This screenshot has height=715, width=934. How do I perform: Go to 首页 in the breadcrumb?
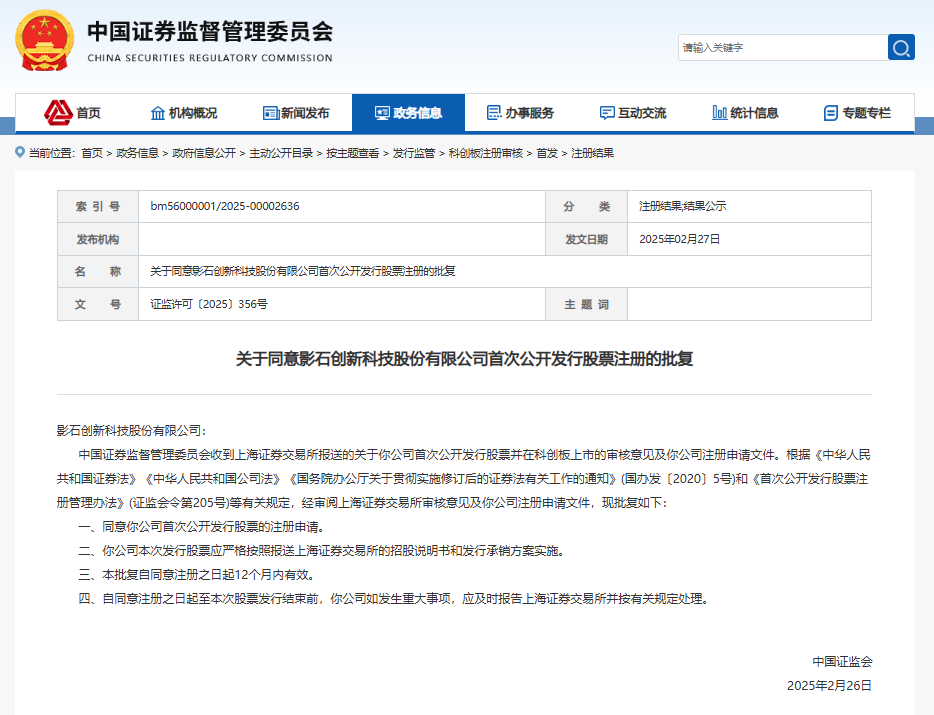pos(92,153)
